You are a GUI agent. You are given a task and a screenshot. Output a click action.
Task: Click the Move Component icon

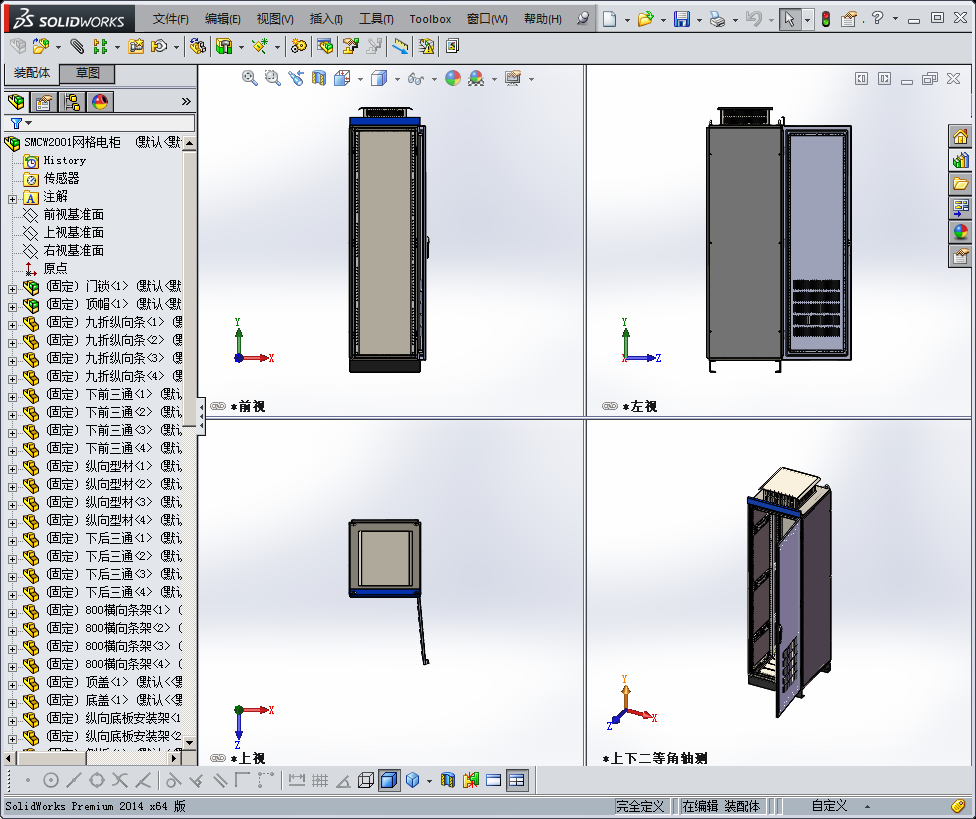pos(159,46)
